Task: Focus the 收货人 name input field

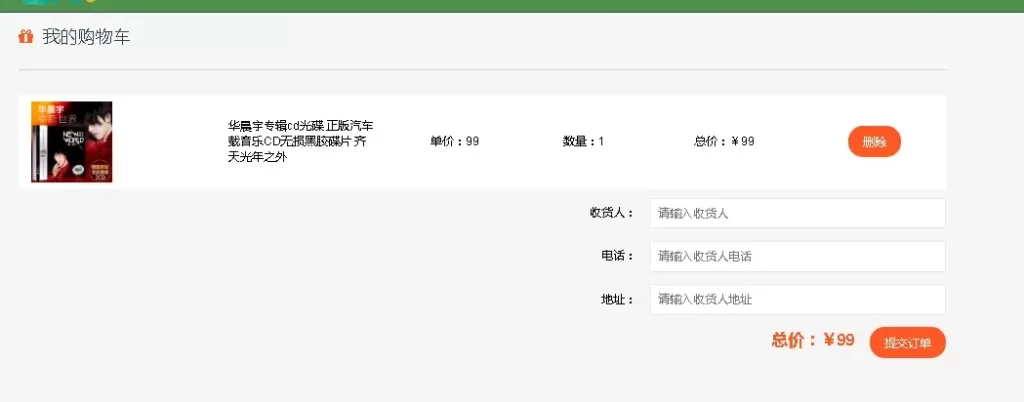Action: pyautogui.click(x=797, y=213)
